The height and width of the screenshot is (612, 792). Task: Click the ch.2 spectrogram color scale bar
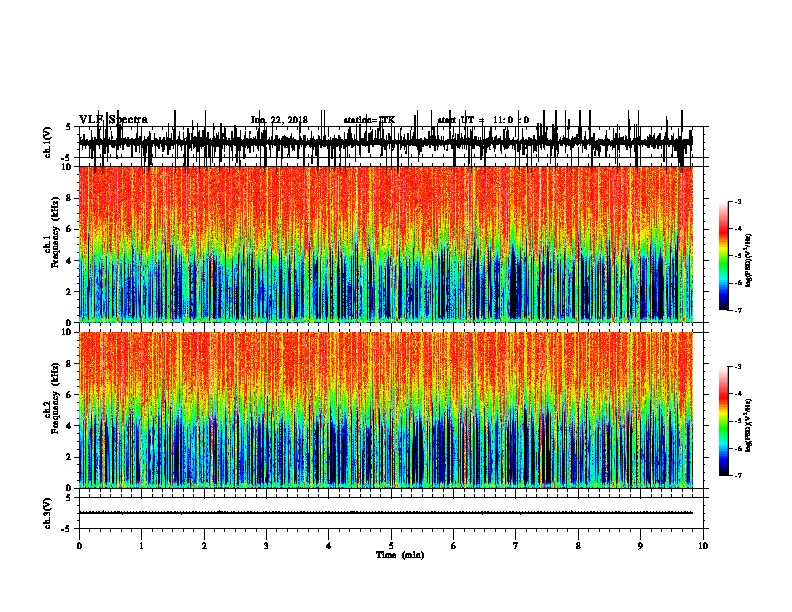[x=723, y=421]
